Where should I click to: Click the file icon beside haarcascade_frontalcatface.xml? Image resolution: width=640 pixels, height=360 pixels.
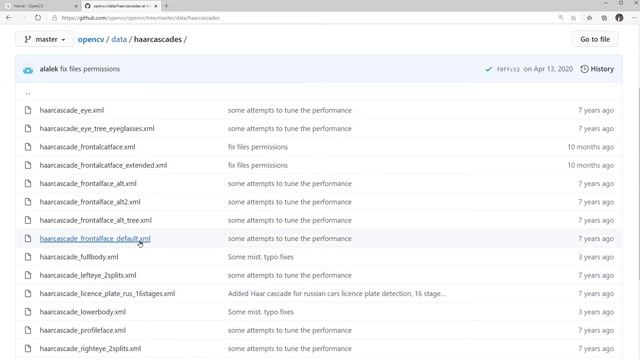(x=28, y=147)
